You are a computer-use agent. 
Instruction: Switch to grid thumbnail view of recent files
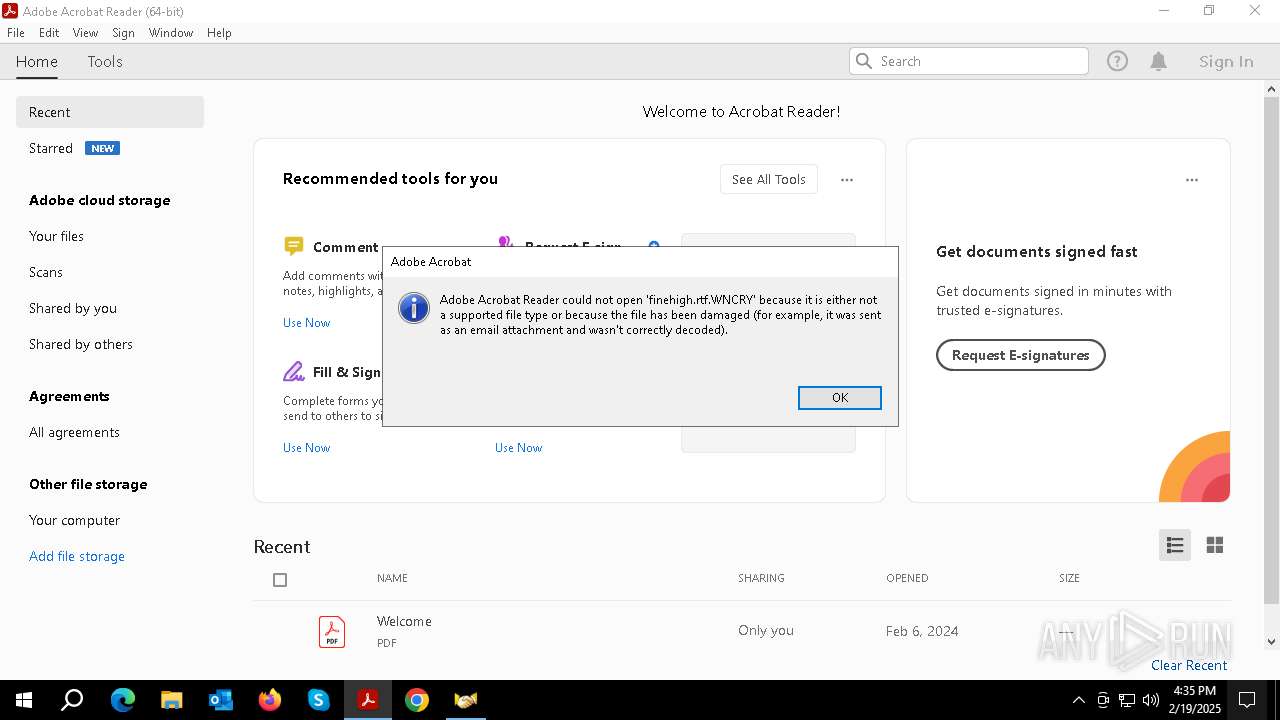[1215, 545]
